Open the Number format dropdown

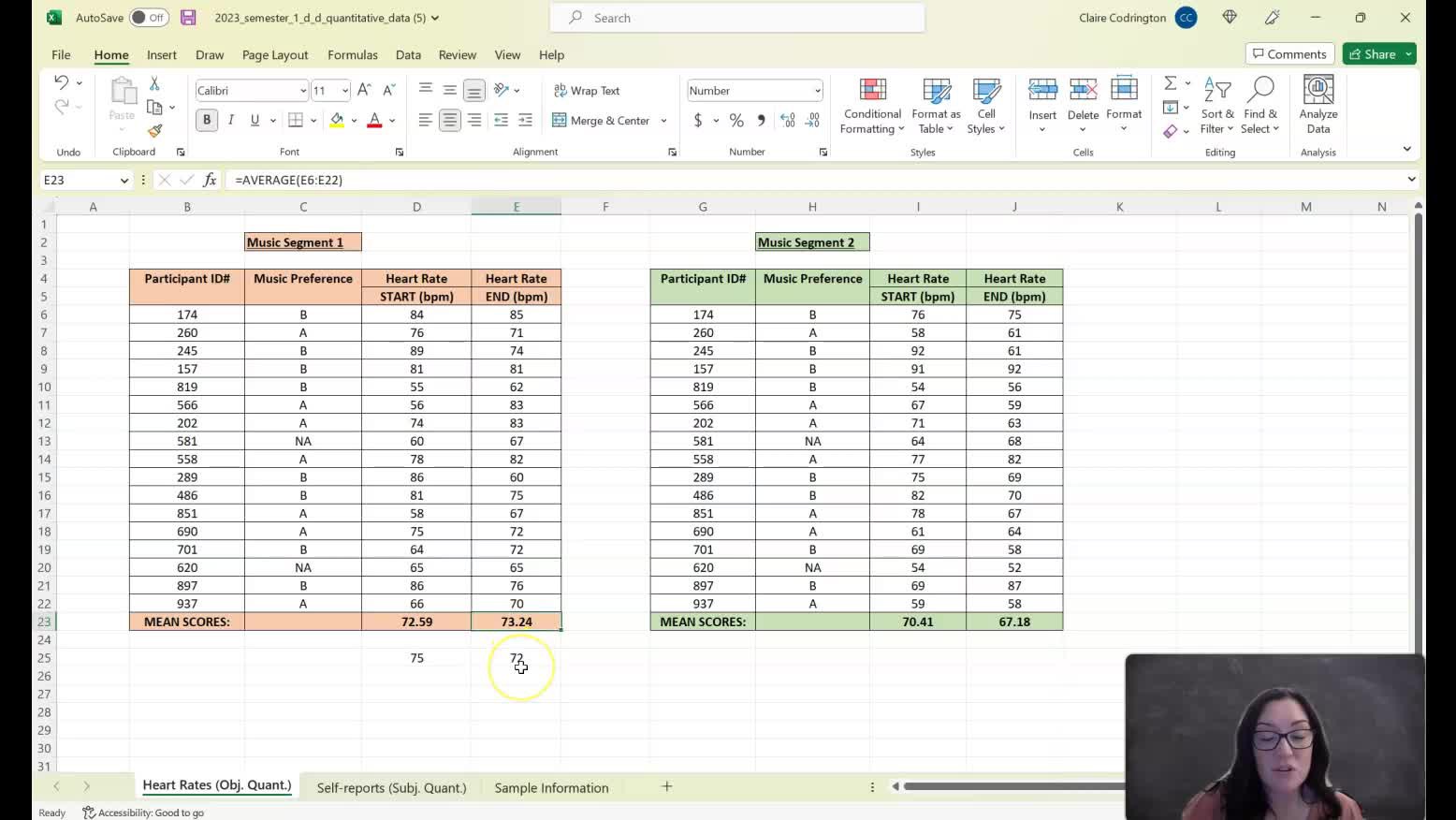[x=817, y=91]
